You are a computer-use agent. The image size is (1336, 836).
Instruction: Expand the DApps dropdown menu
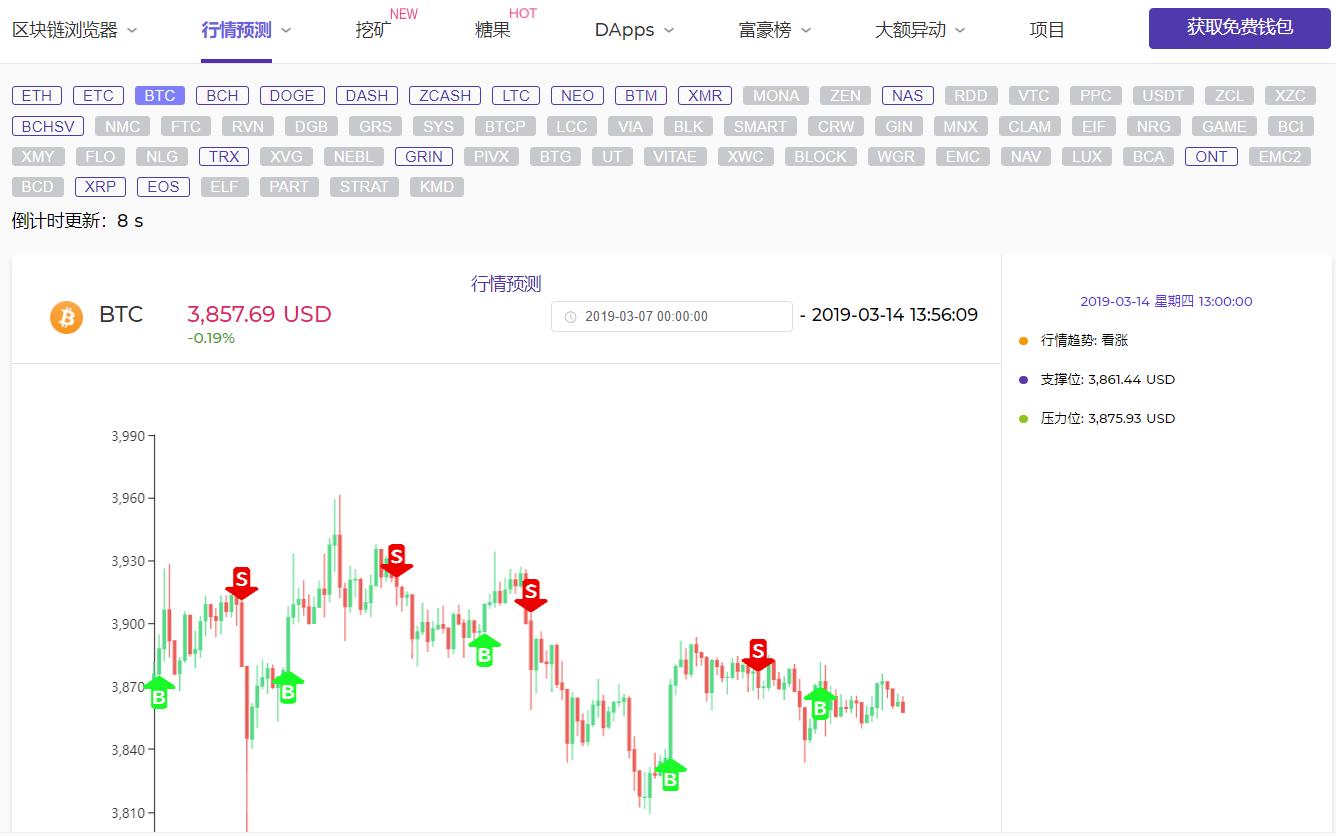click(x=634, y=30)
